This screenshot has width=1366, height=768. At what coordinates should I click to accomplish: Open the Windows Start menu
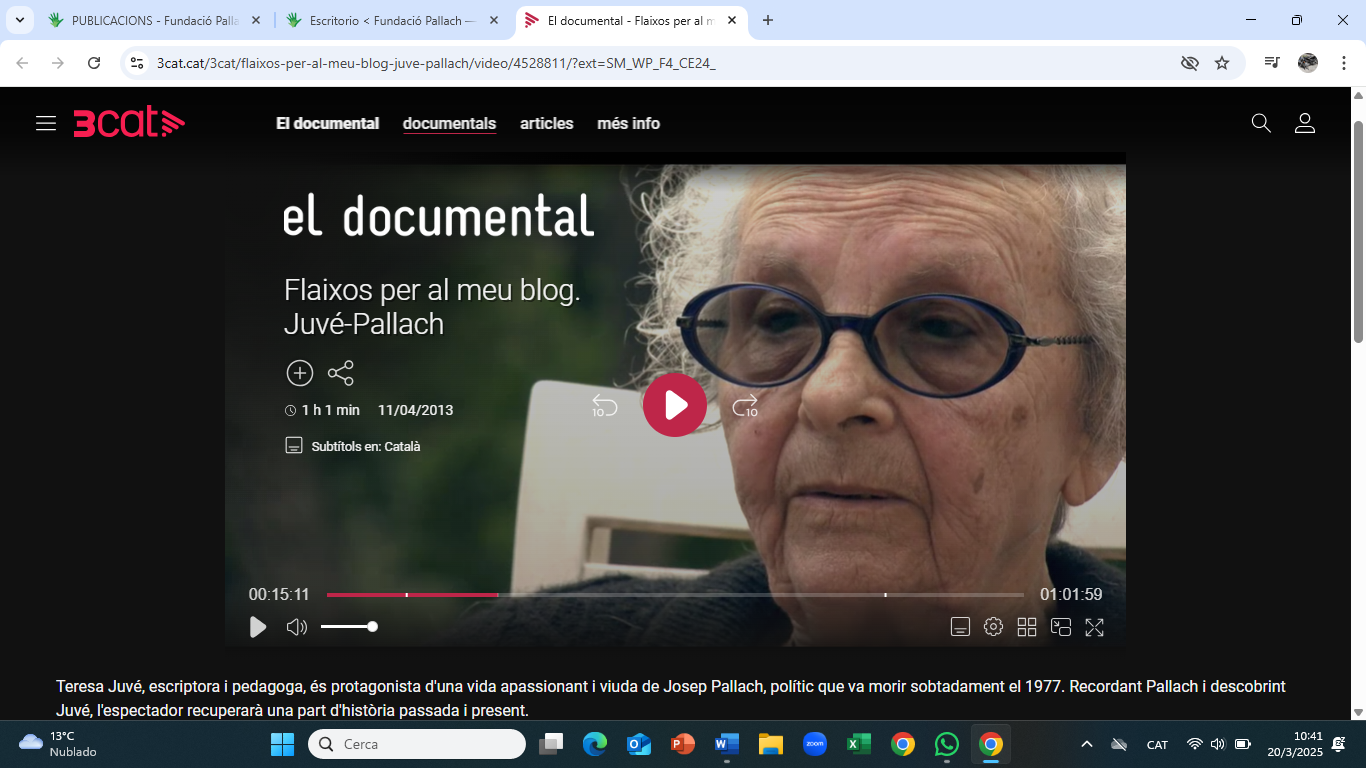click(x=283, y=744)
